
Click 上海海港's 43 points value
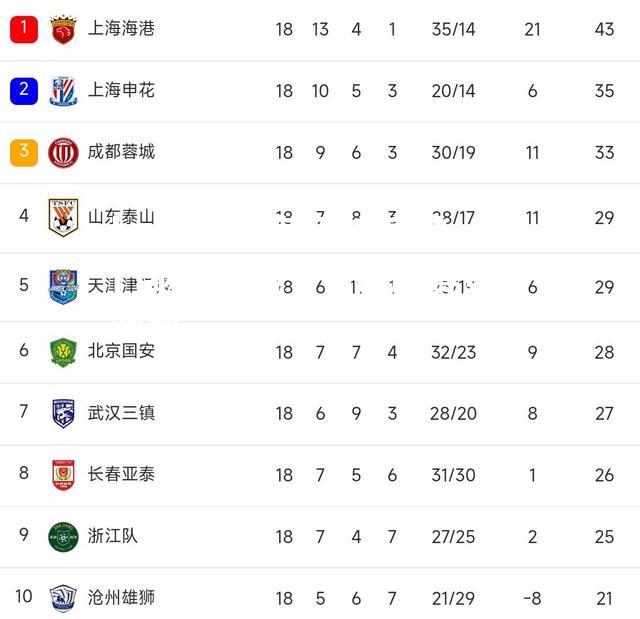point(604,29)
